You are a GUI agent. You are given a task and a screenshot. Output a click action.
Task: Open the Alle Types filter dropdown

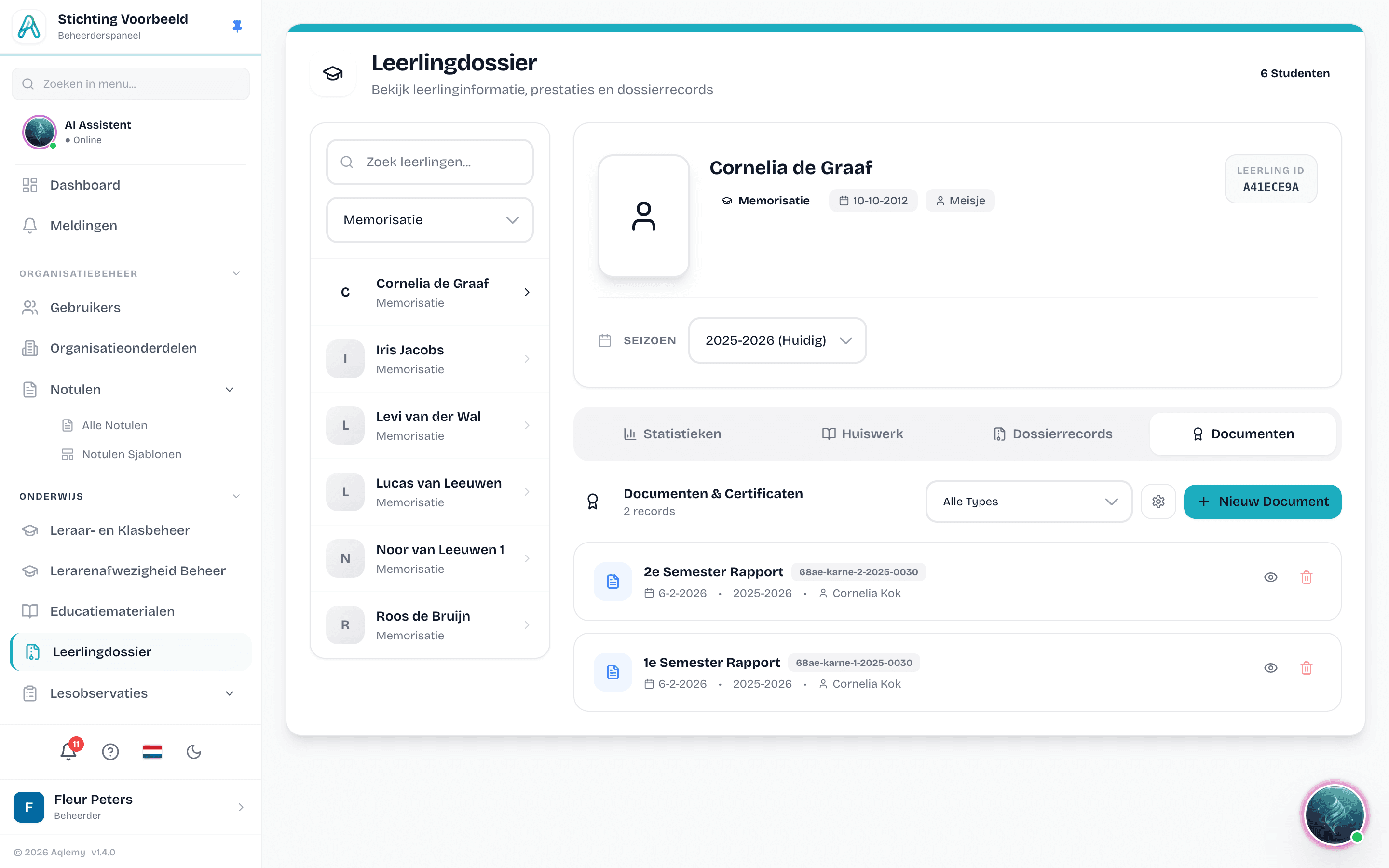point(1029,502)
